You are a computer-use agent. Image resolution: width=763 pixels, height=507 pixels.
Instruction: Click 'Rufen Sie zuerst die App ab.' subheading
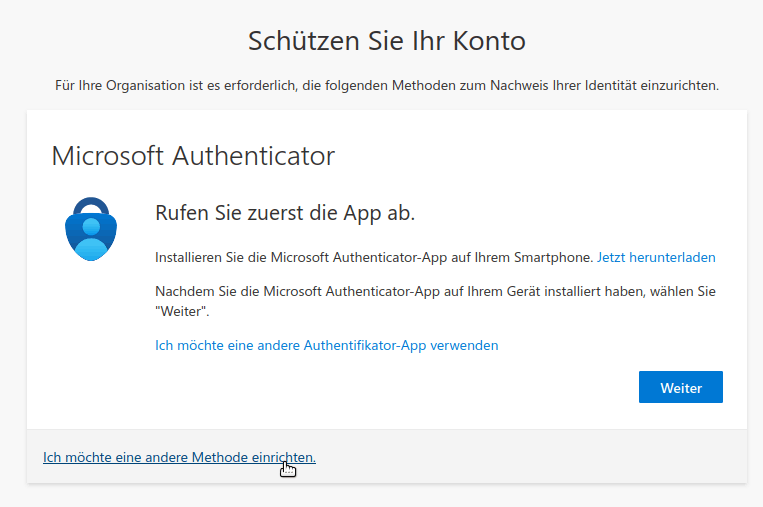click(285, 213)
